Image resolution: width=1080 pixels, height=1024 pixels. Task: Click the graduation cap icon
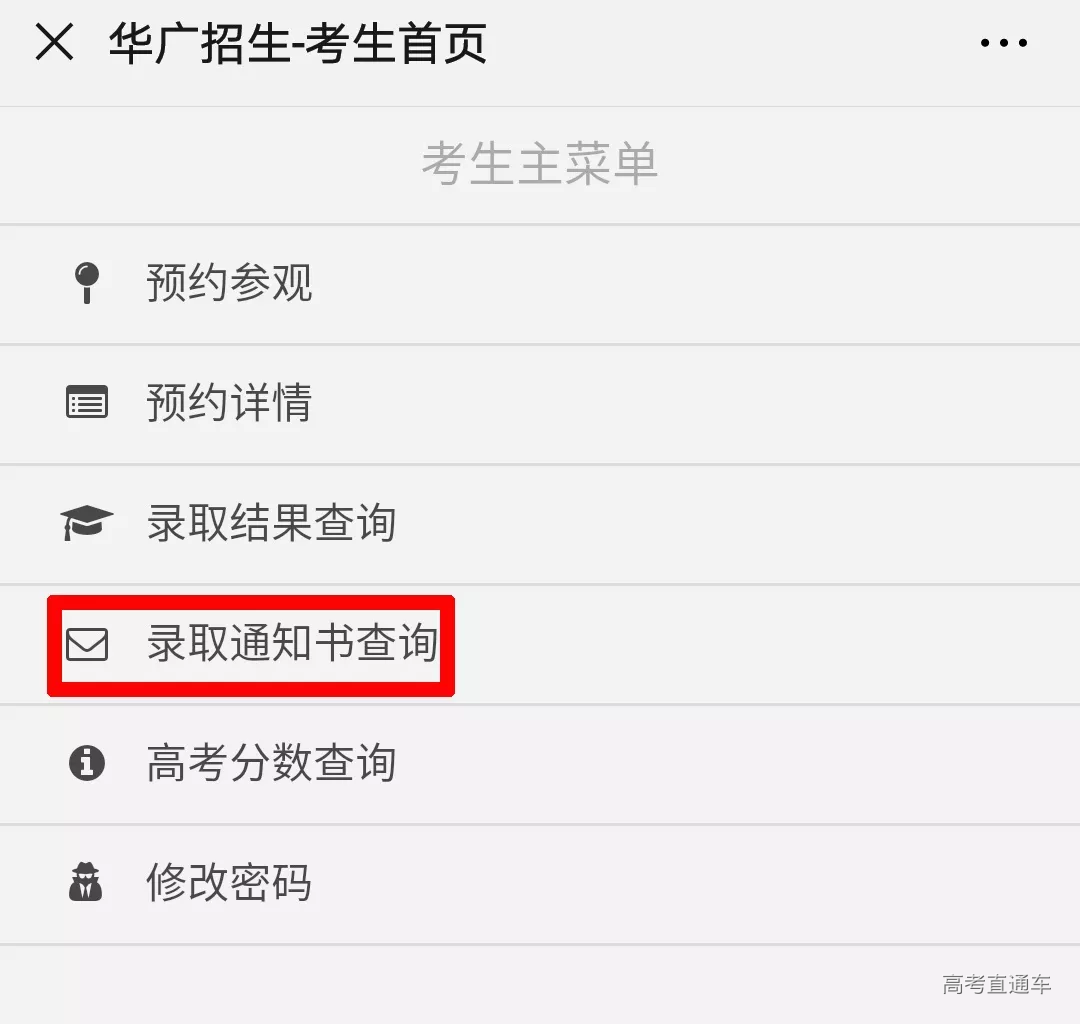[87, 522]
